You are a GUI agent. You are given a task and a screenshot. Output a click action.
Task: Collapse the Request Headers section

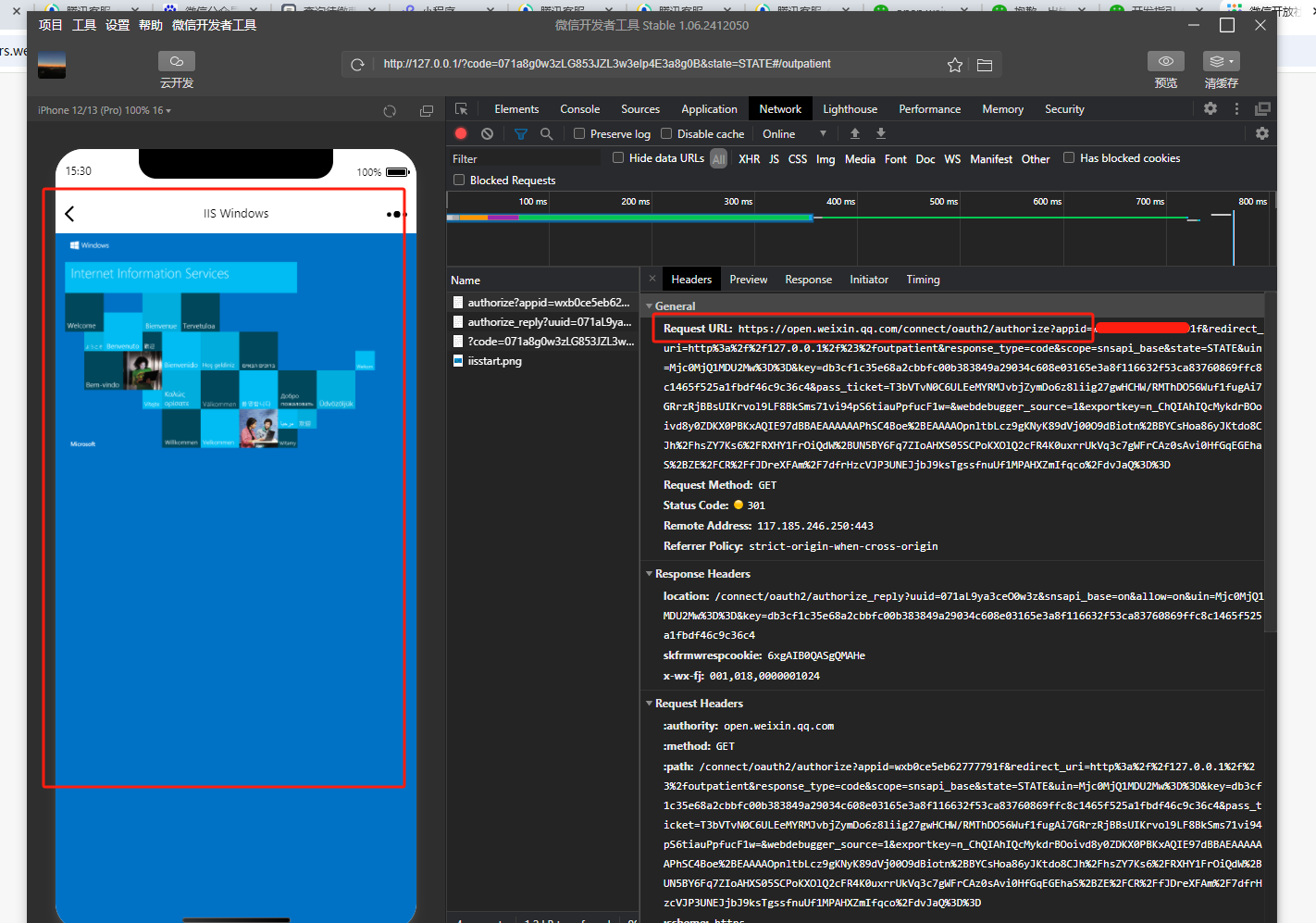coord(650,704)
